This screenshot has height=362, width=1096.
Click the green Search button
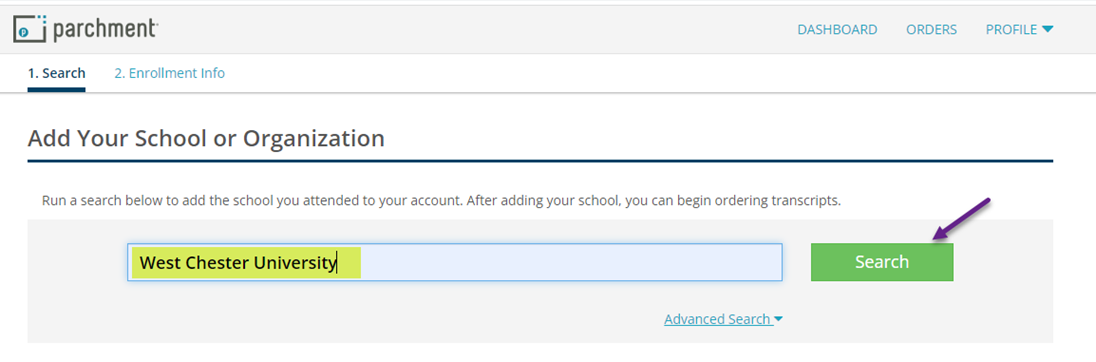click(882, 262)
